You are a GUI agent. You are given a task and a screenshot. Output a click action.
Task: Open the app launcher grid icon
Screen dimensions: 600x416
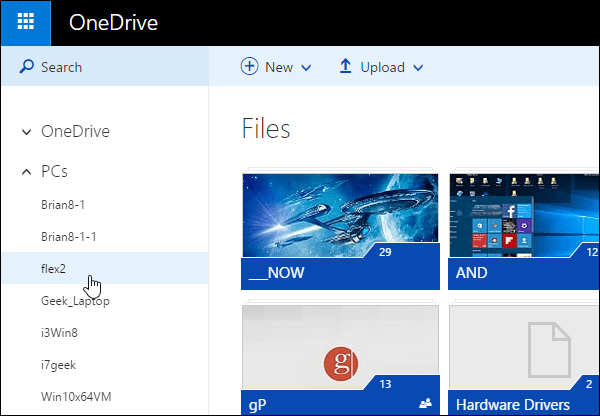[26, 23]
